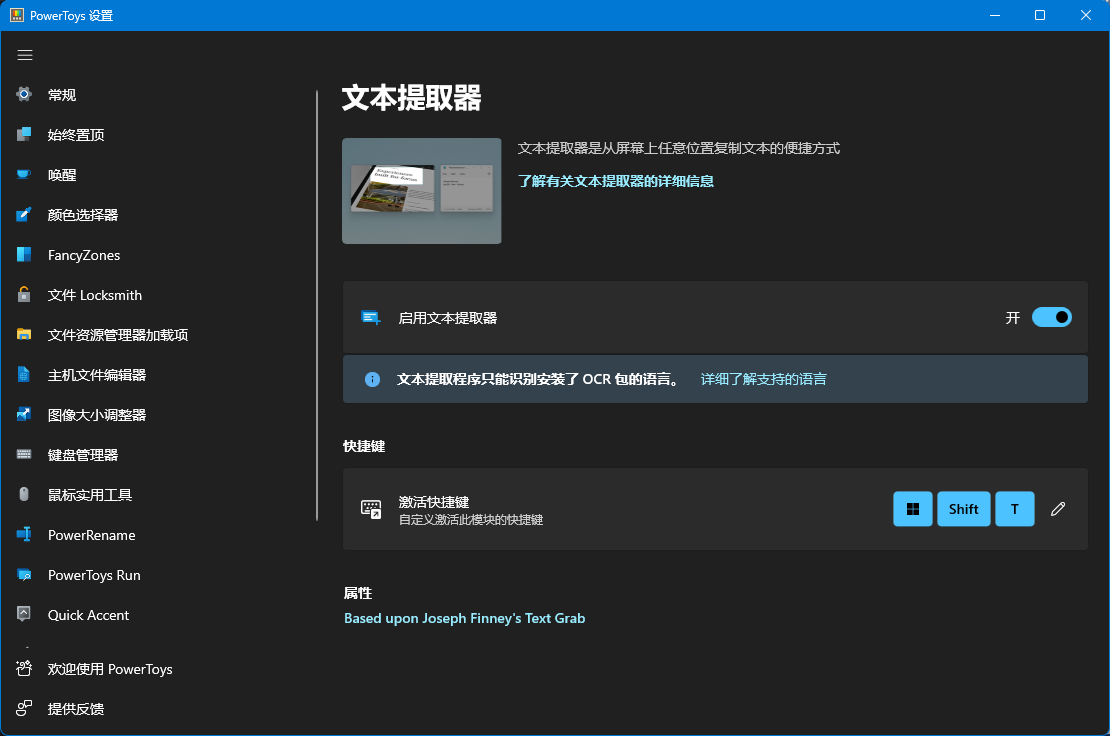Click the Windows key shortcut button
Image resolution: width=1110 pixels, height=736 pixels.
click(x=912, y=509)
